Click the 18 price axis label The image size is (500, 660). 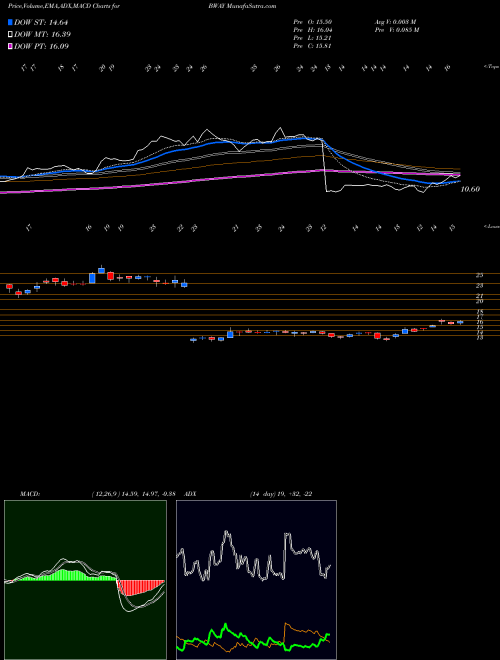pos(479,312)
